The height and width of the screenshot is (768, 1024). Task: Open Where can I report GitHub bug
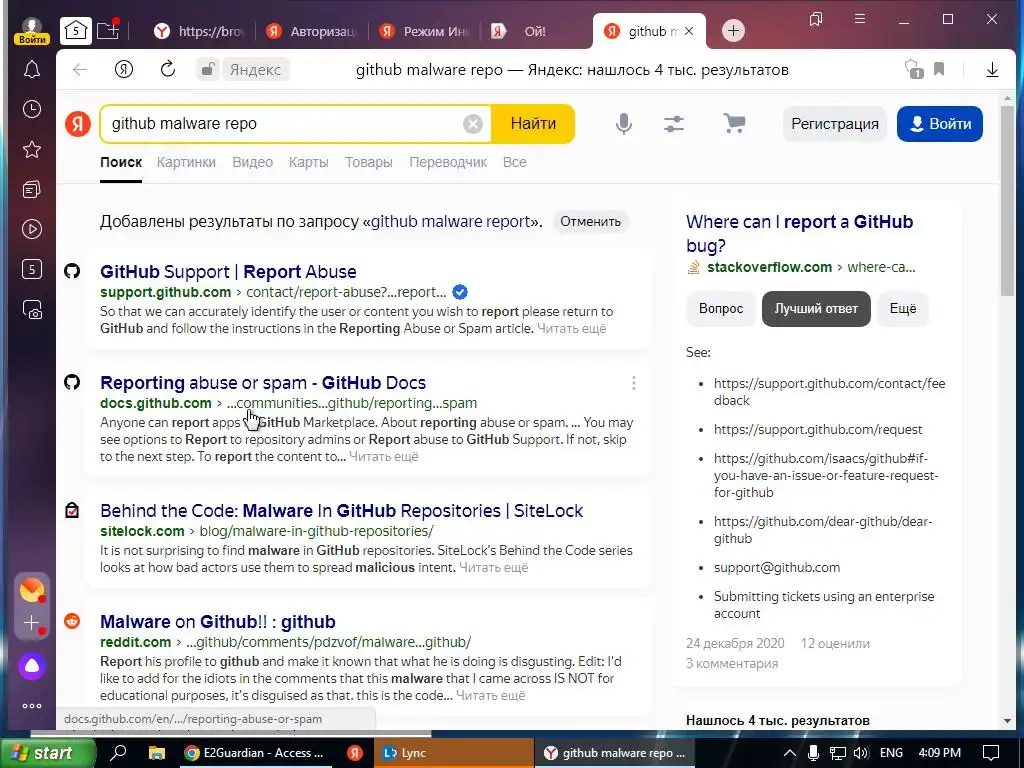(799, 233)
